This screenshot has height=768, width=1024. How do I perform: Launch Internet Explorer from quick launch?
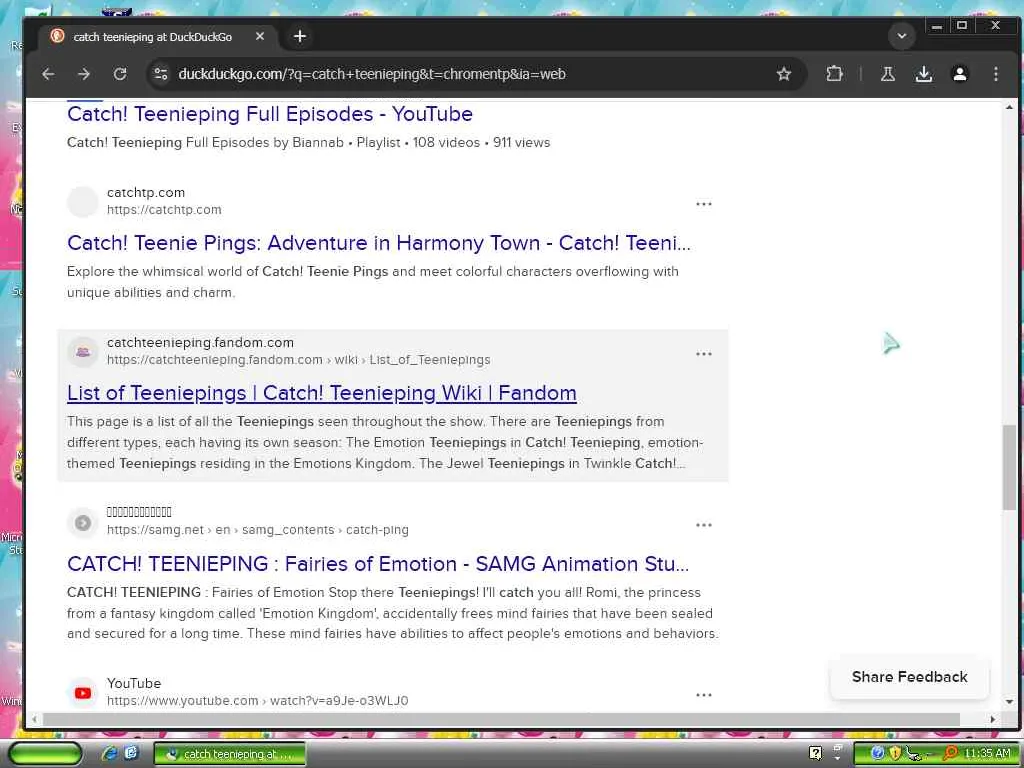tap(109, 754)
